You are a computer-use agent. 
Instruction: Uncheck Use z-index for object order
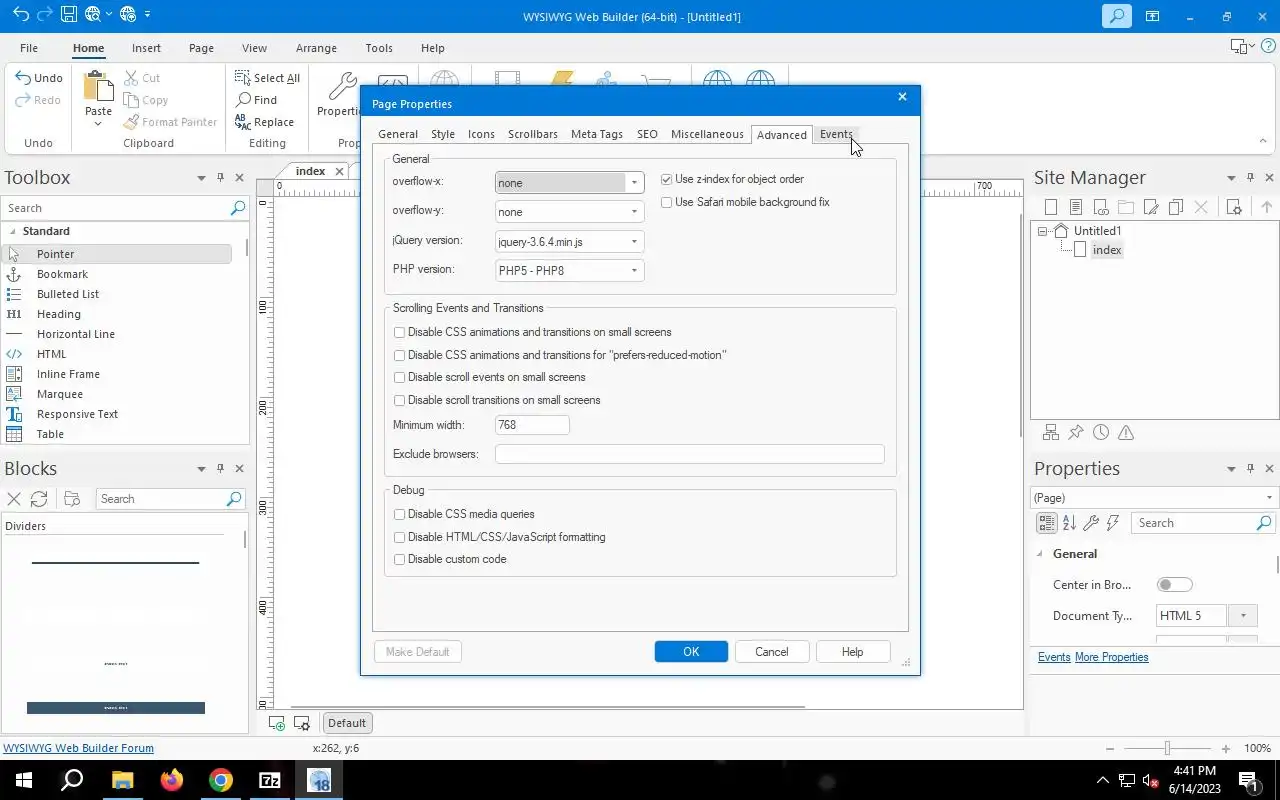(666, 179)
